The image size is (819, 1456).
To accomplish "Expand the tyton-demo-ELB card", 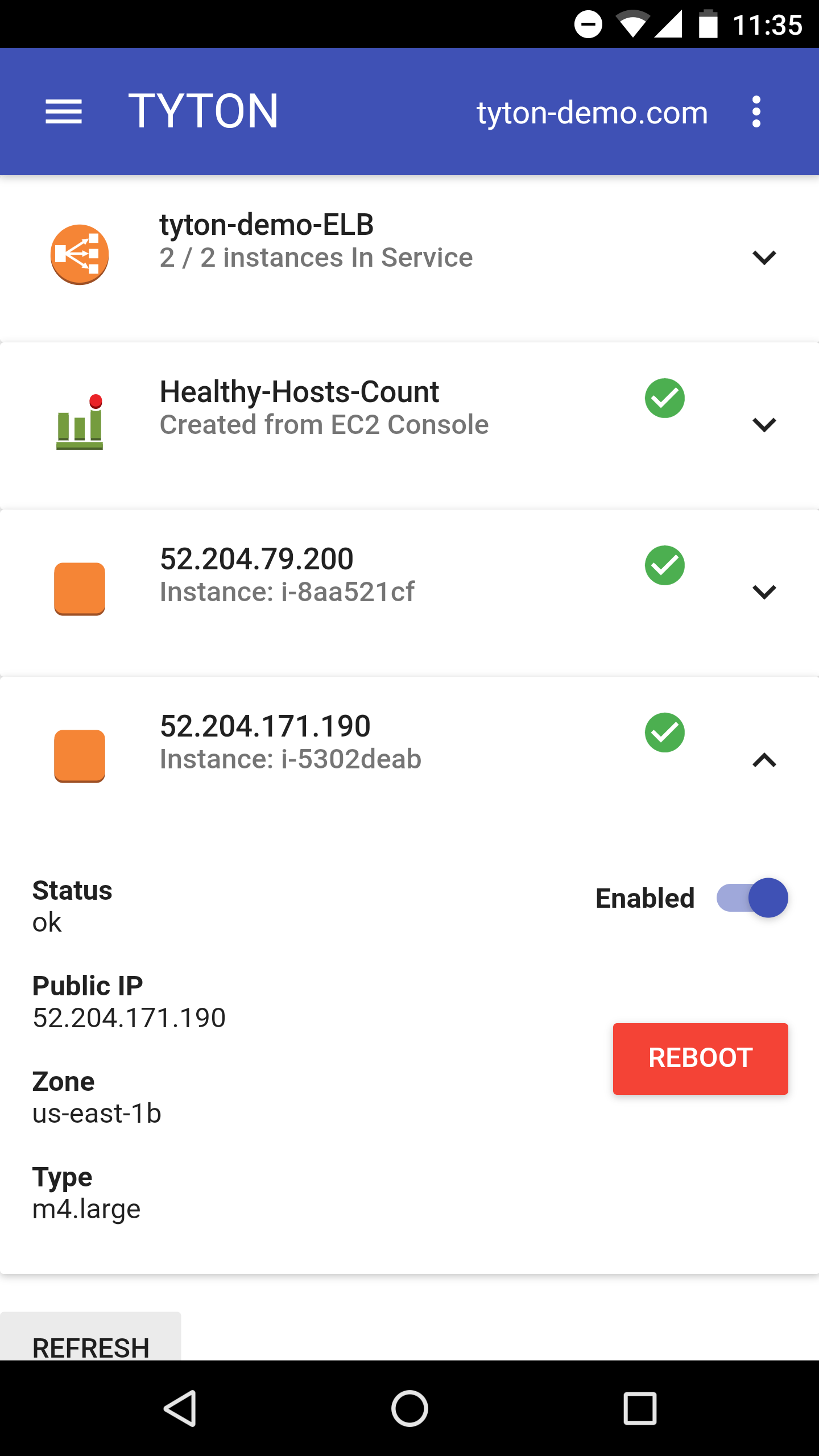I will click(x=764, y=258).
